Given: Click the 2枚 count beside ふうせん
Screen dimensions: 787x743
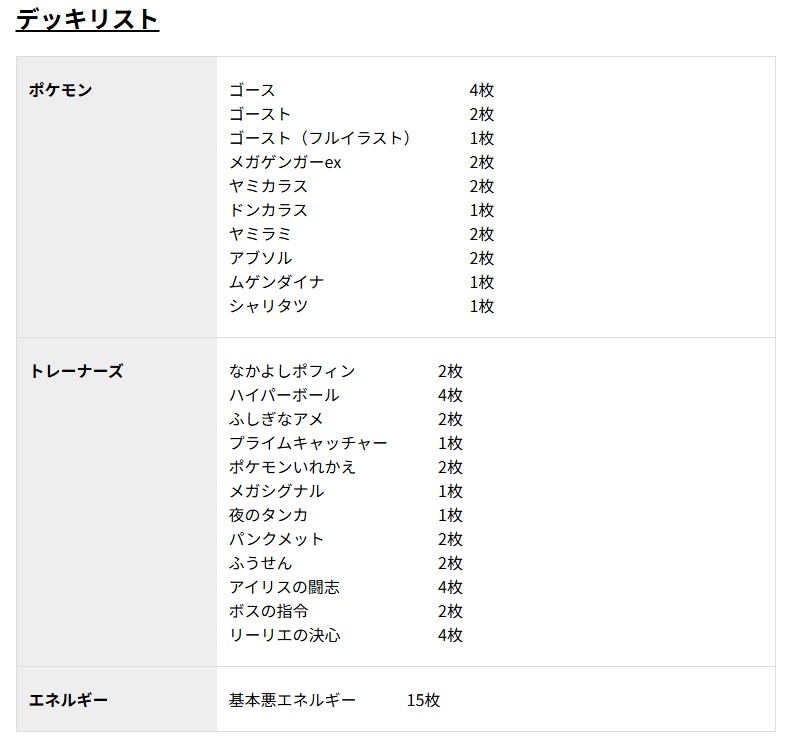Looking at the screenshot, I should [x=450, y=563].
